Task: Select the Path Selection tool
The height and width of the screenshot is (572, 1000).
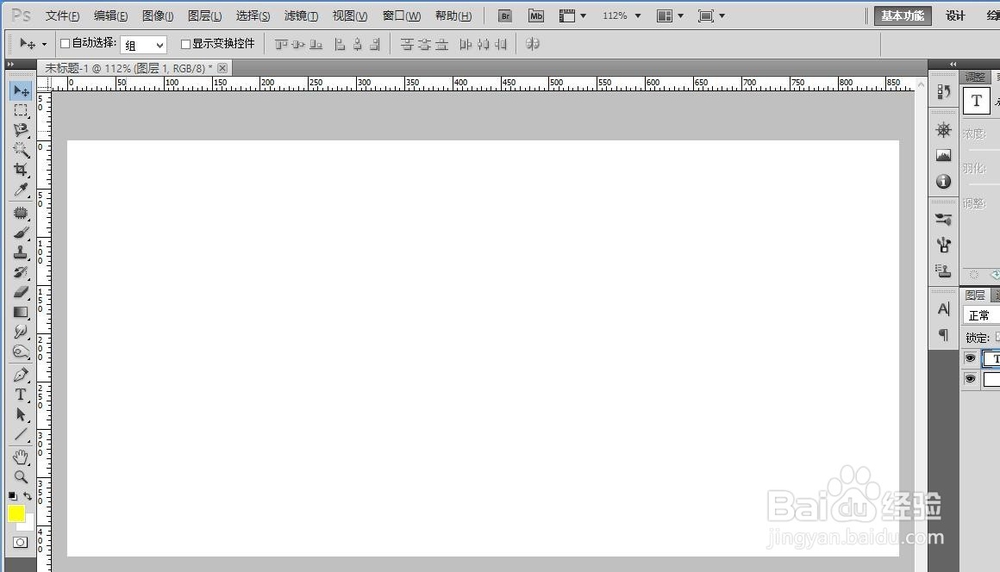Action: 21,414
